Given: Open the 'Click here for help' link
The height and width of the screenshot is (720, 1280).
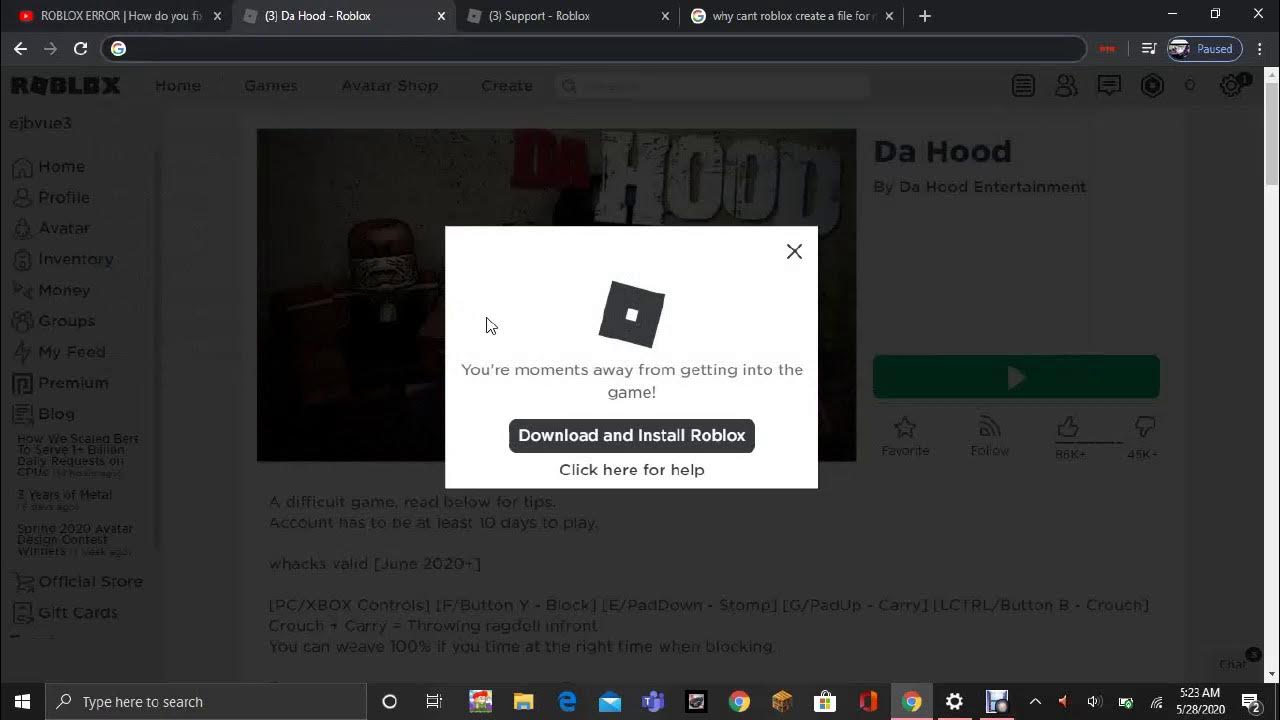Looking at the screenshot, I should (x=632, y=470).
